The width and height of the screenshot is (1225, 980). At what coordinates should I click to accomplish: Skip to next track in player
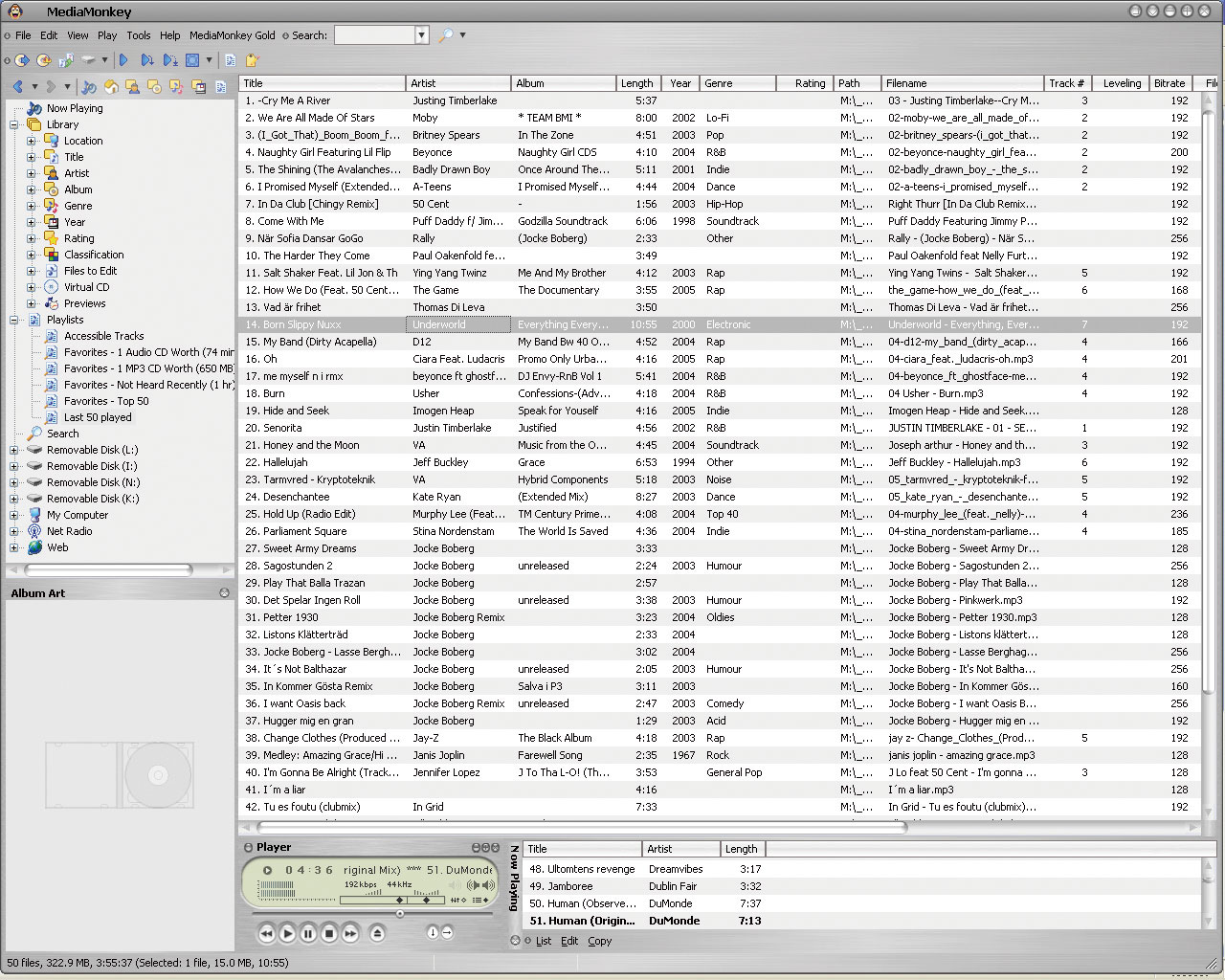coord(351,933)
